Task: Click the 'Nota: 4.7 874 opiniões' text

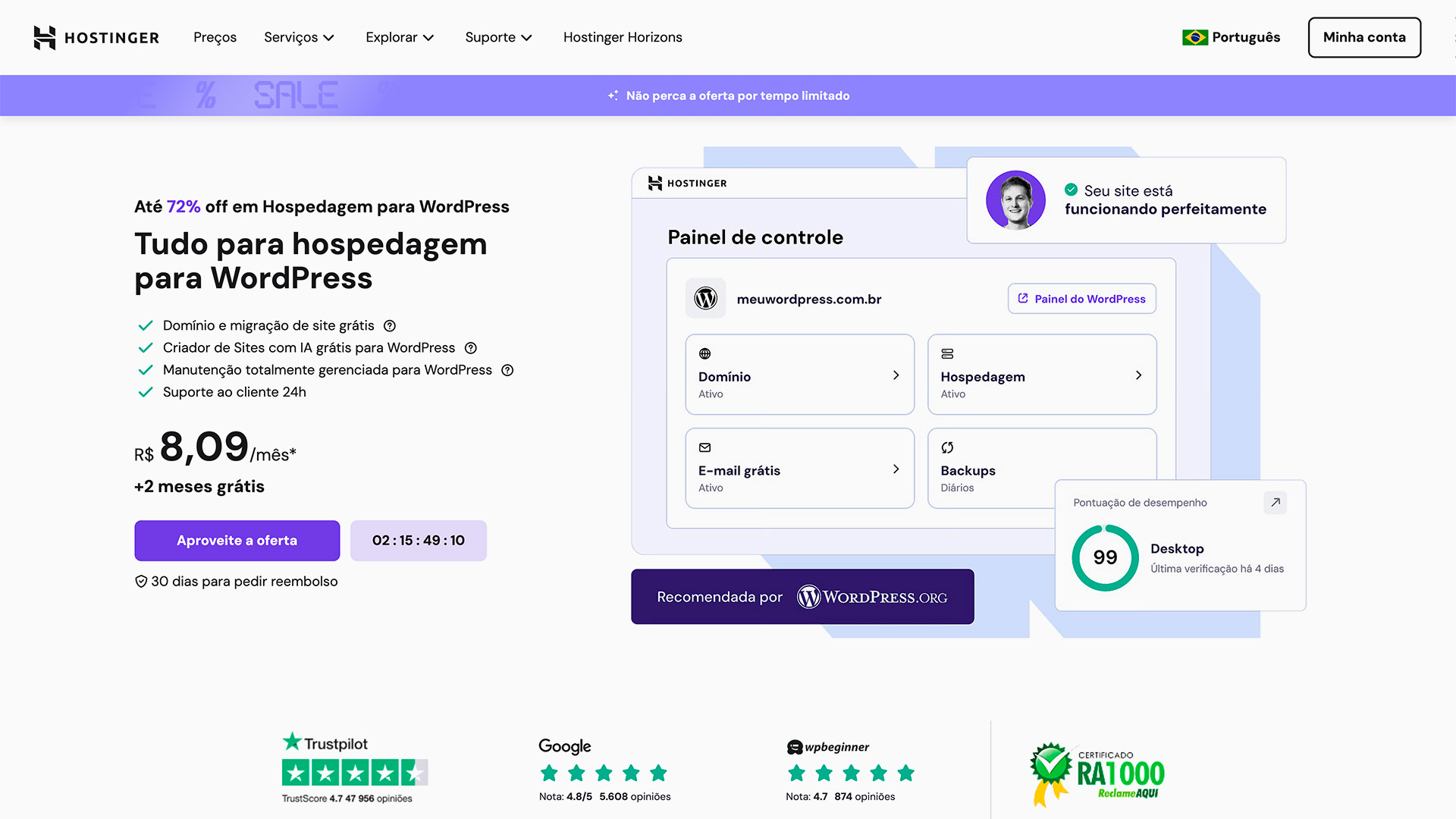Action: click(x=840, y=797)
